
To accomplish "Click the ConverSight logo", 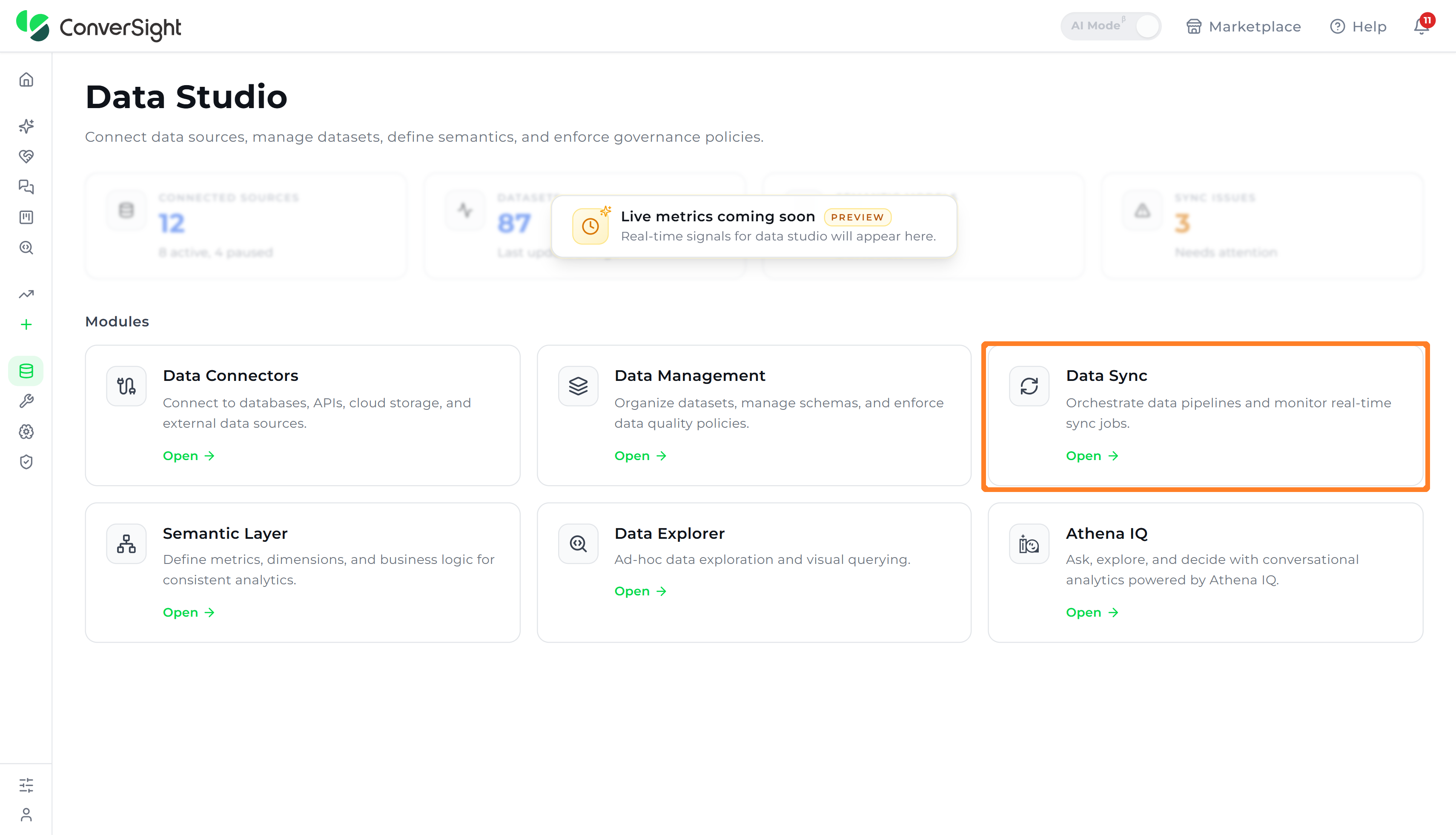I will click(99, 26).
